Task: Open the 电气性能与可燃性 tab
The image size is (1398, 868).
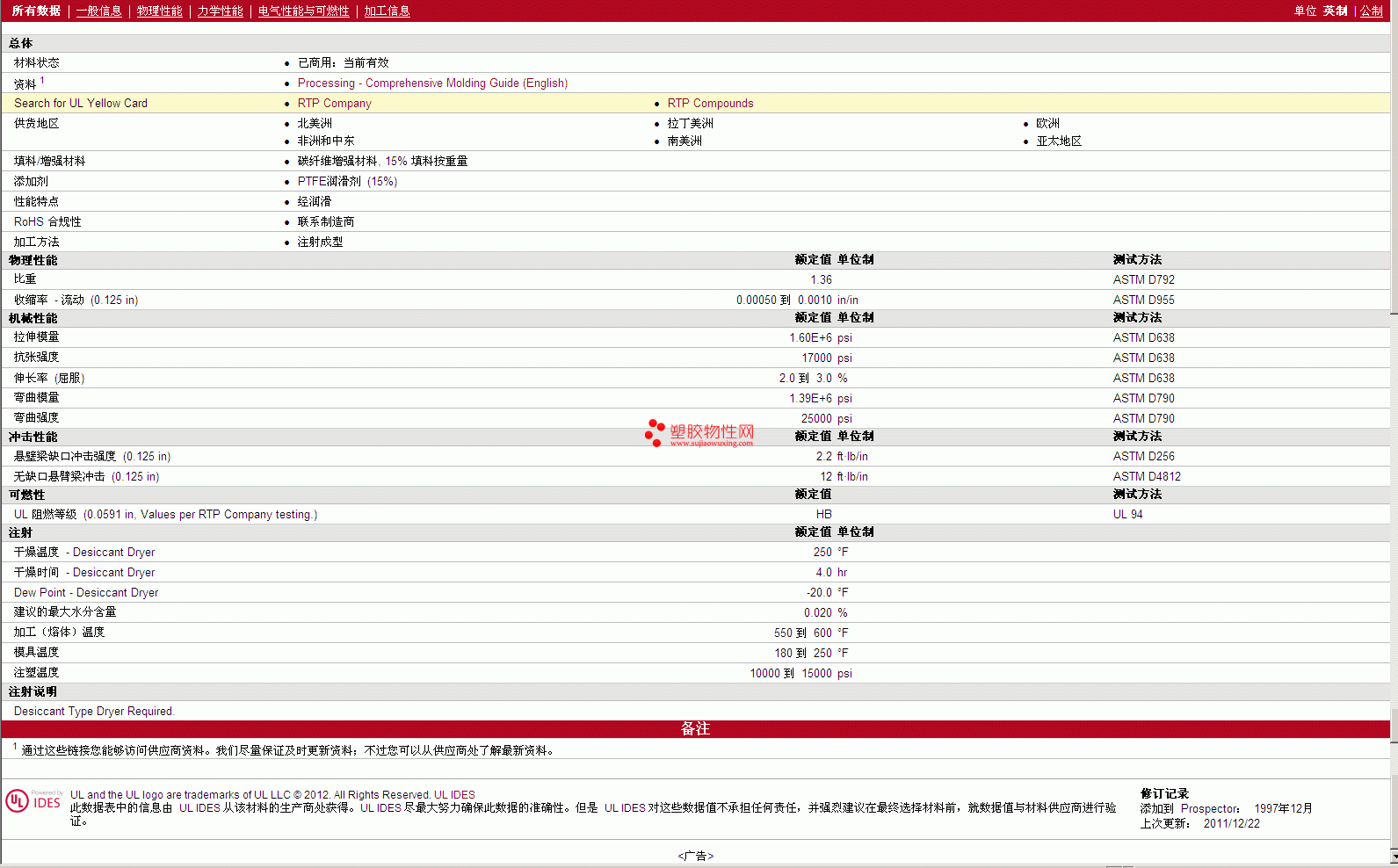Action: [x=303, y=11]
